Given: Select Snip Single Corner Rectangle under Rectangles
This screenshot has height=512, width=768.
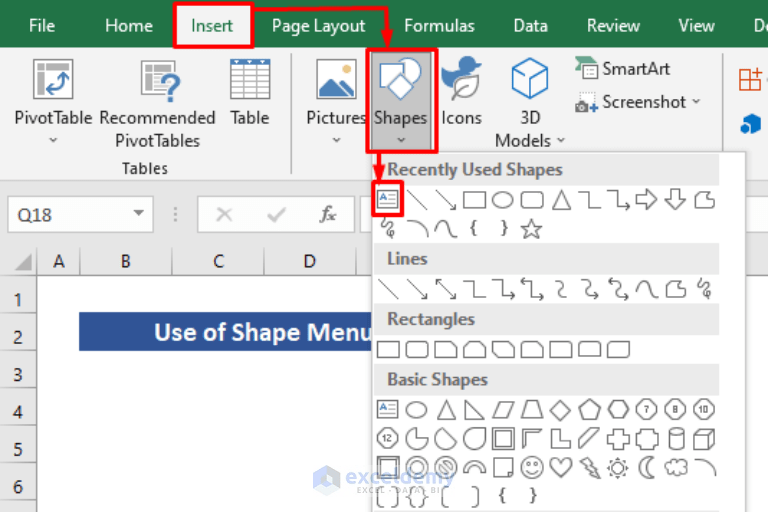Looking at the screenshot, I should [x=446, y=350].
